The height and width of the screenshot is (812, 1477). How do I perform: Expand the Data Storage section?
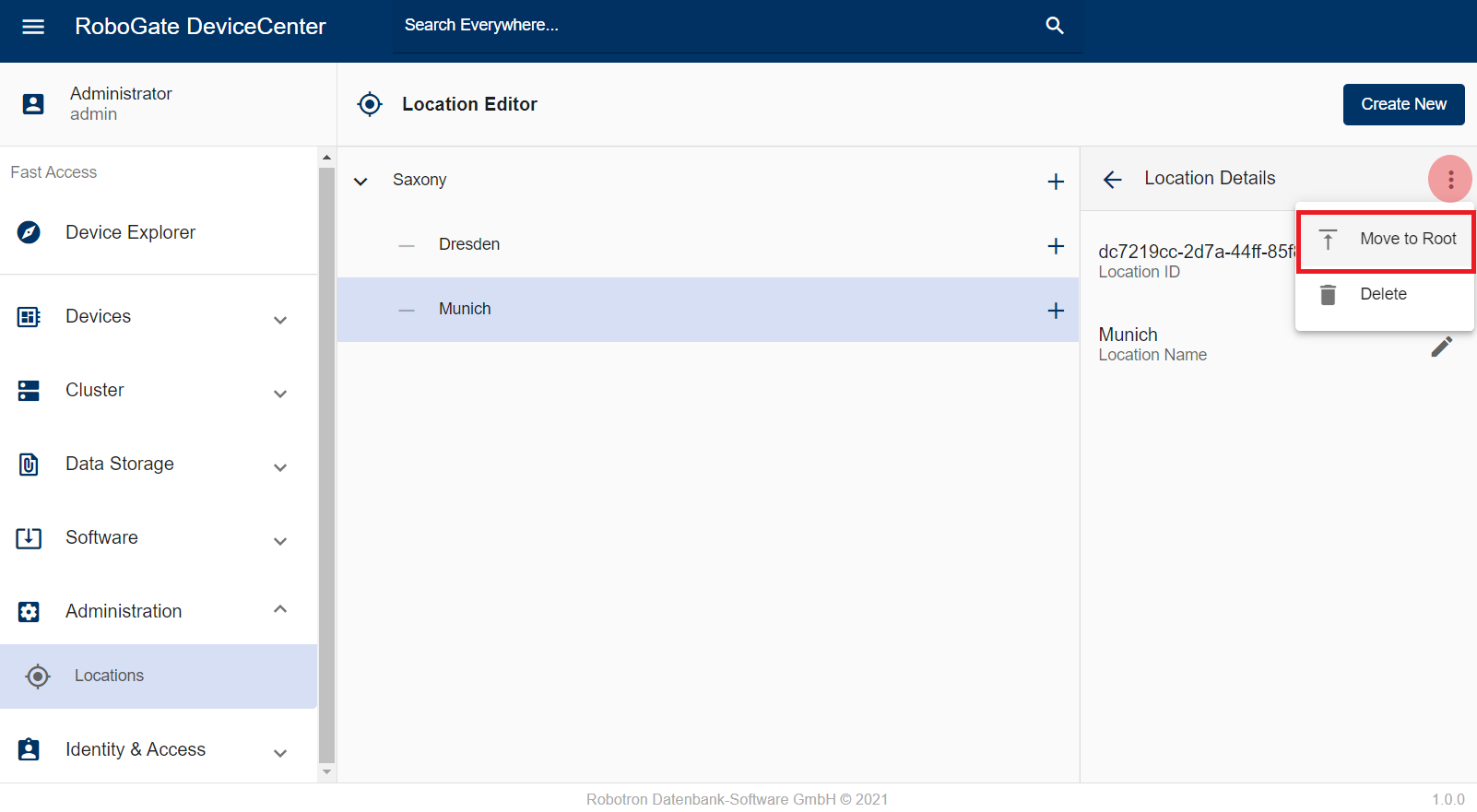point(280,467)
